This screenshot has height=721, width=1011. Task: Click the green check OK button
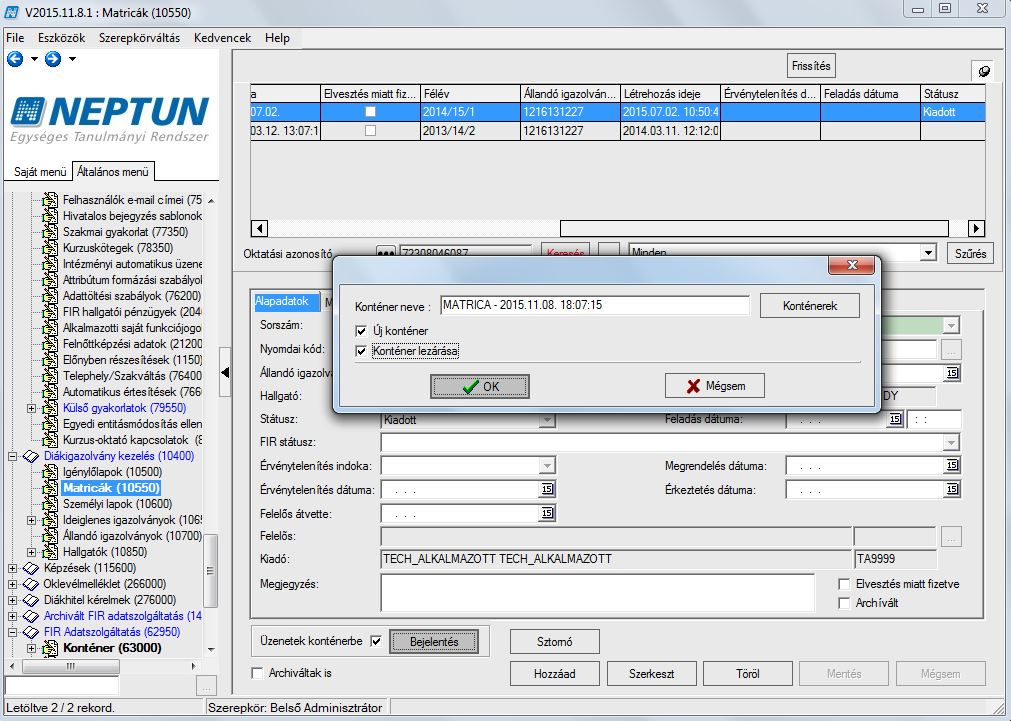pos(480,386)
